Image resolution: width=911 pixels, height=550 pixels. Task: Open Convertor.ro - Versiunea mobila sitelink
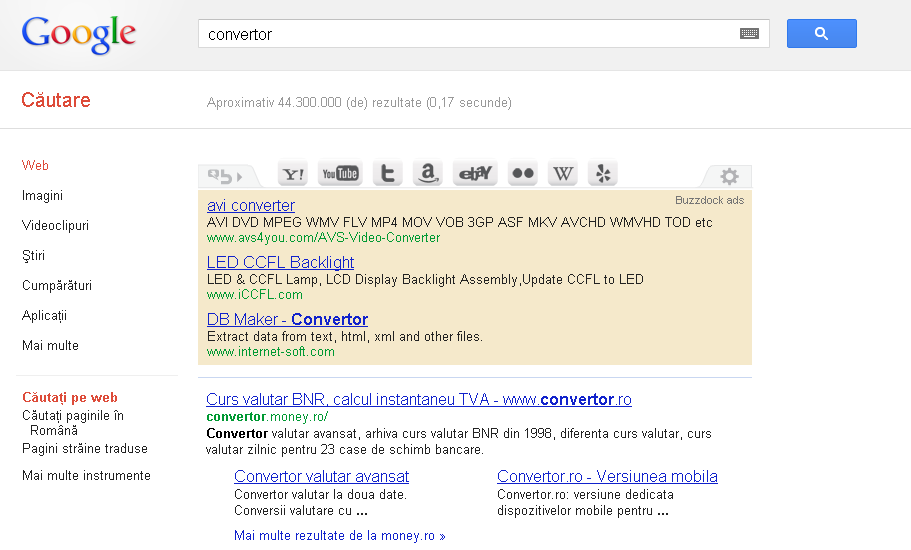tap(607, 476)
